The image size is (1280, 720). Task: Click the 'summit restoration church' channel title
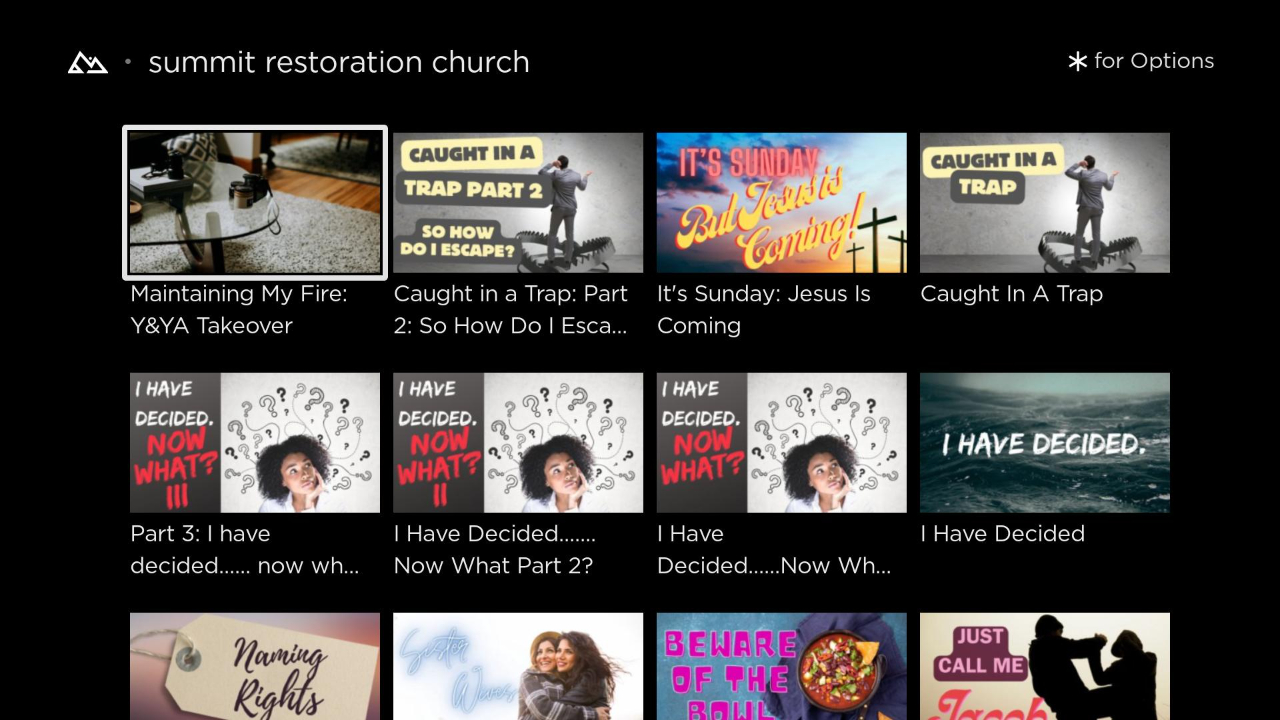[339, 62]
